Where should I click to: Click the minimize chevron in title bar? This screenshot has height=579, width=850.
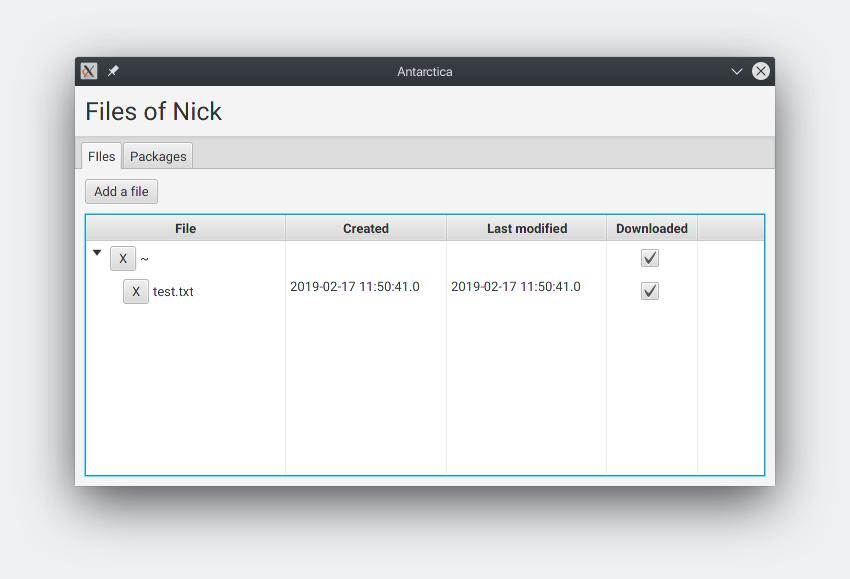click(736, 71)
